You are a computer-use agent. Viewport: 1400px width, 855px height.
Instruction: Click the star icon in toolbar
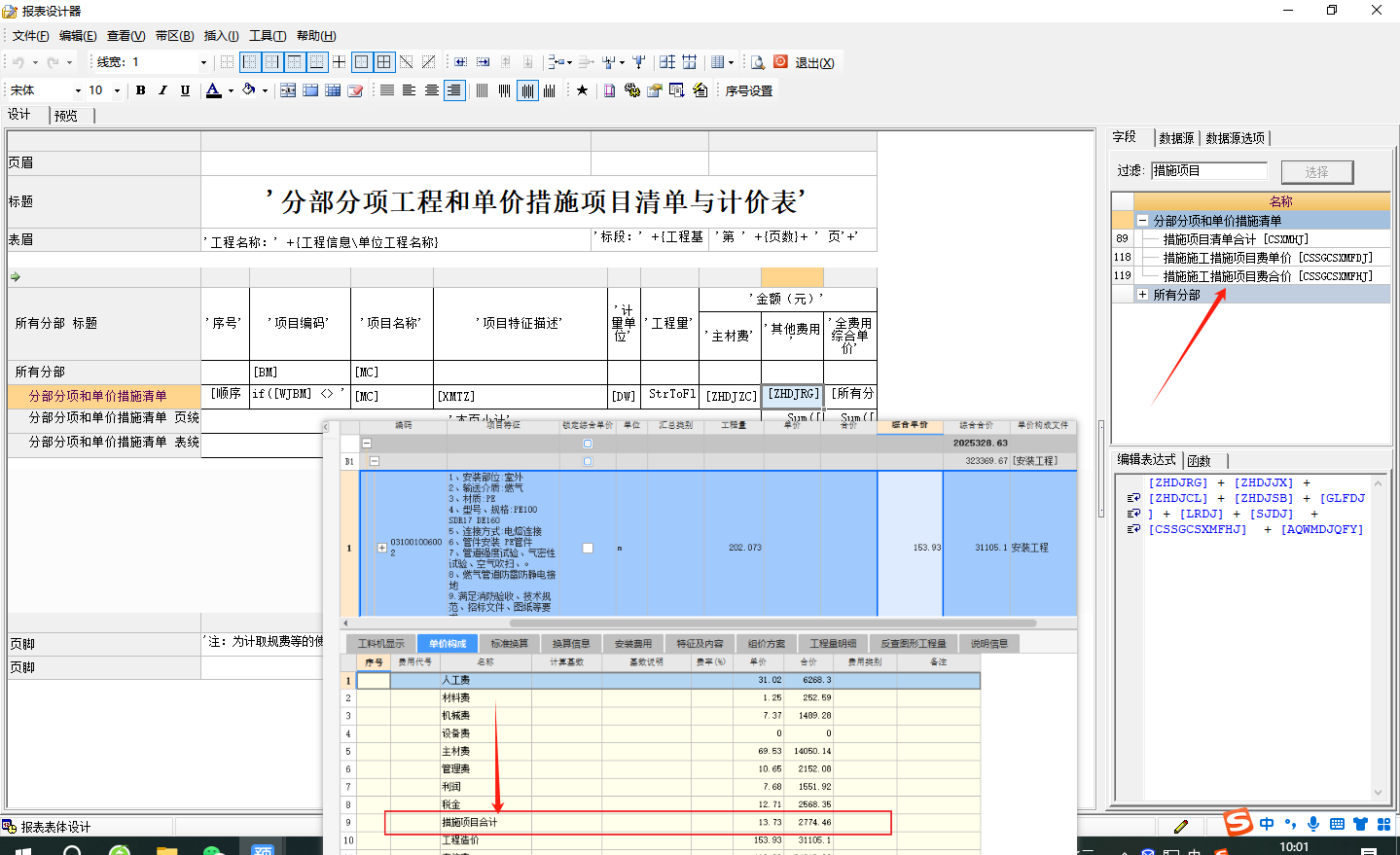click(582, 90)
